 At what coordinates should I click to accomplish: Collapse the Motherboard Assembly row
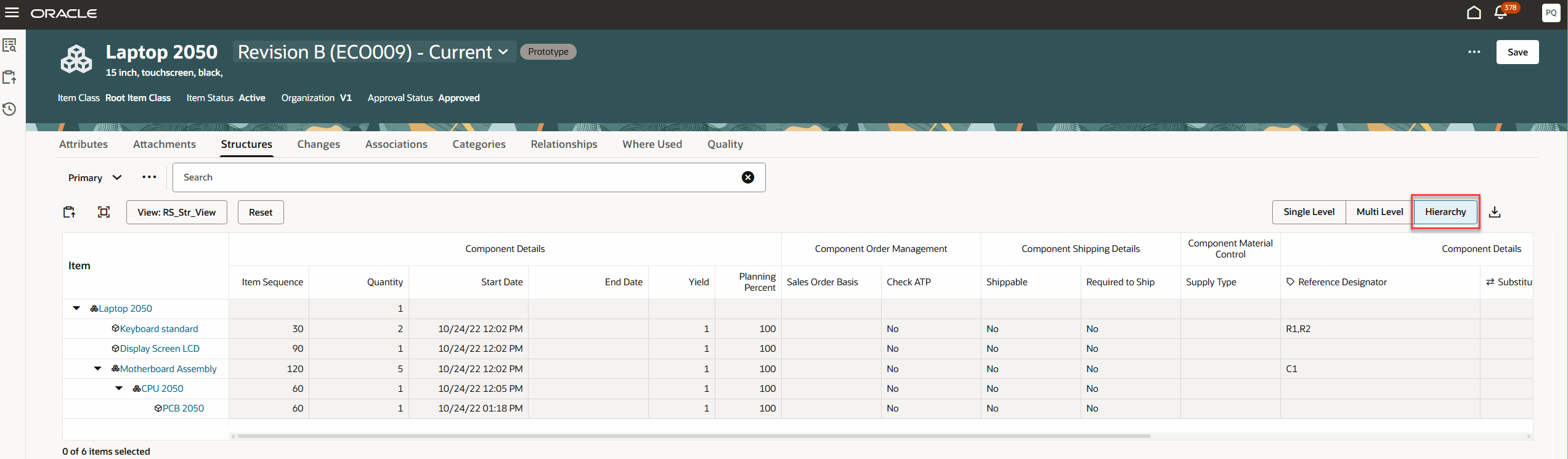97,368
